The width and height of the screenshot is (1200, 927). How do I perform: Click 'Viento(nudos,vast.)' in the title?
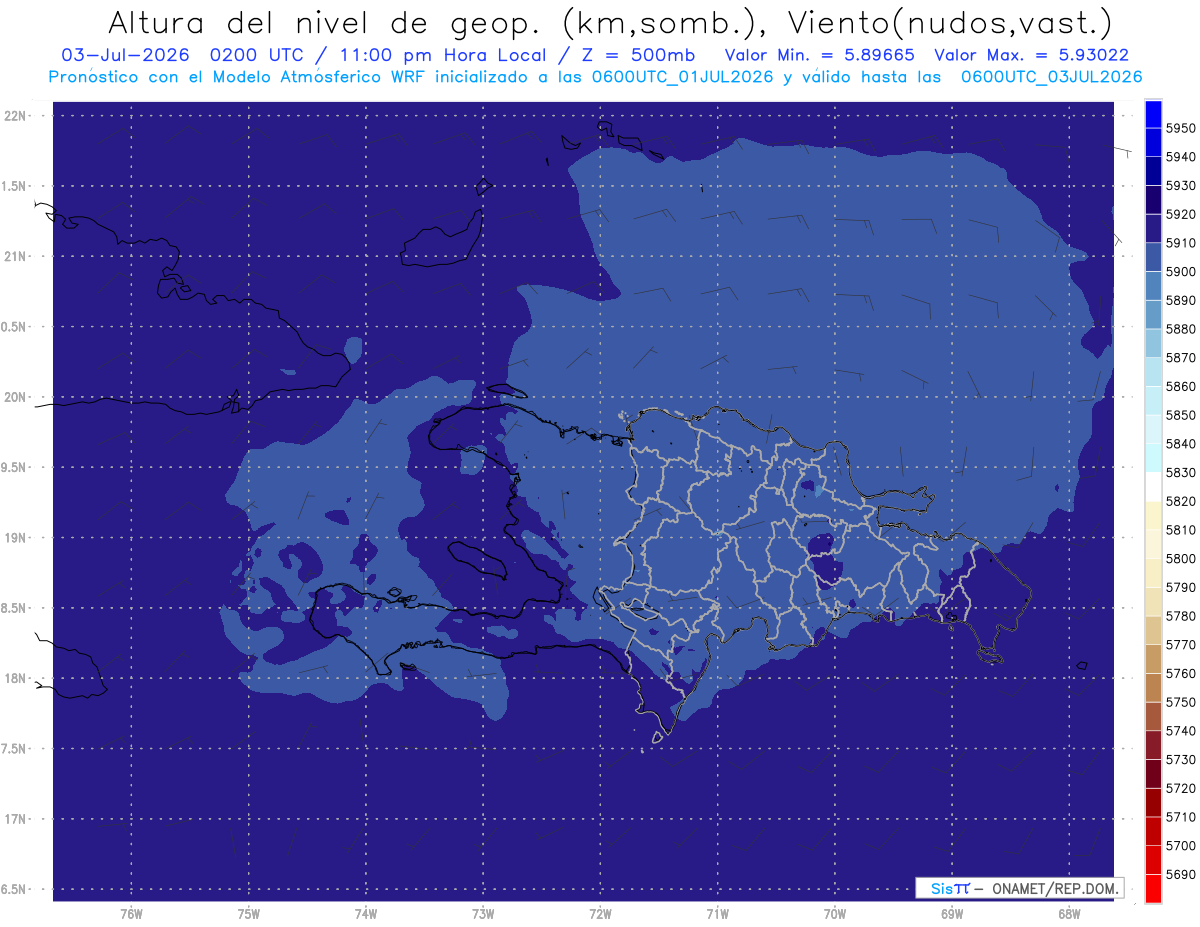(949, 23)
